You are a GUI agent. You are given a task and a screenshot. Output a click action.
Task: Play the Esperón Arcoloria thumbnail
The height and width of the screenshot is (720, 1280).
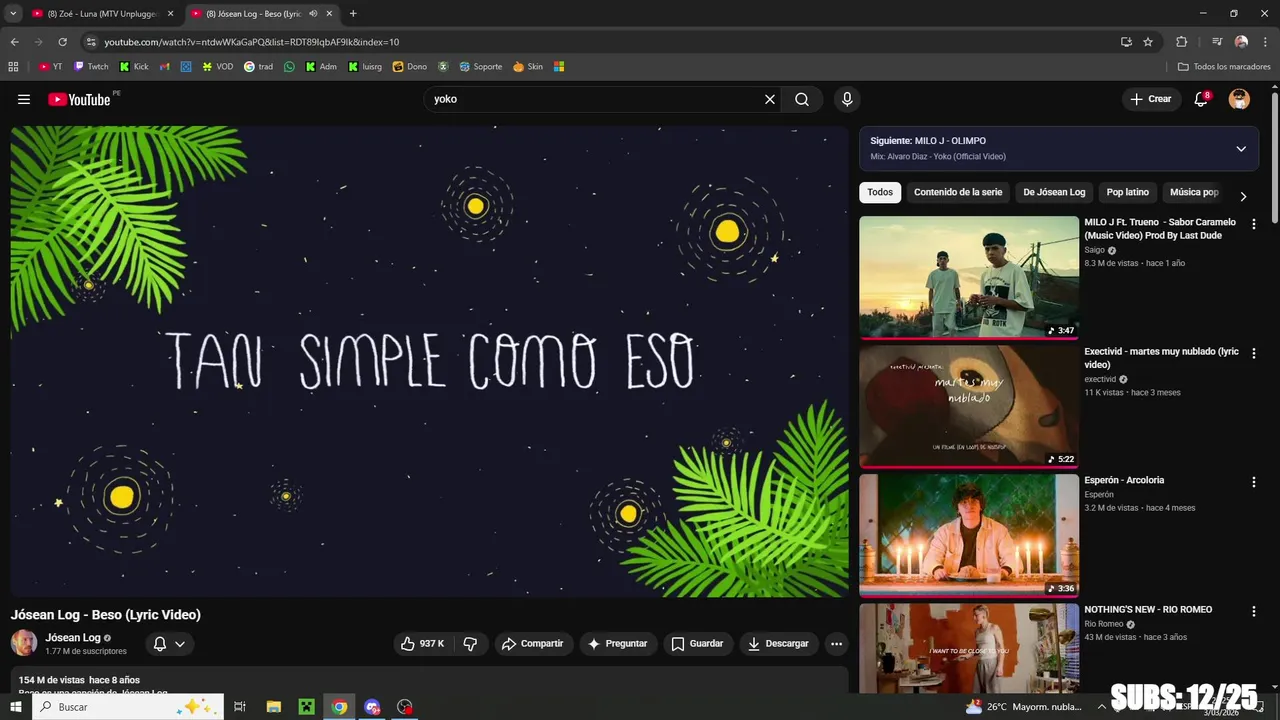tap(969, 536)
